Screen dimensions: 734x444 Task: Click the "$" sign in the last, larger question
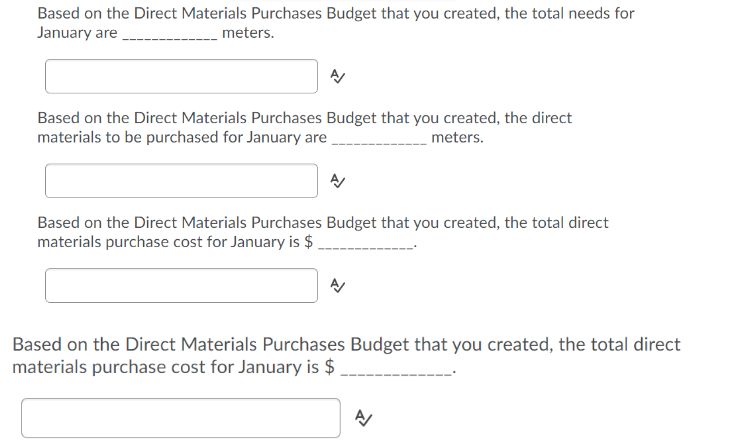pyautogui.click(x=330, y=367)
